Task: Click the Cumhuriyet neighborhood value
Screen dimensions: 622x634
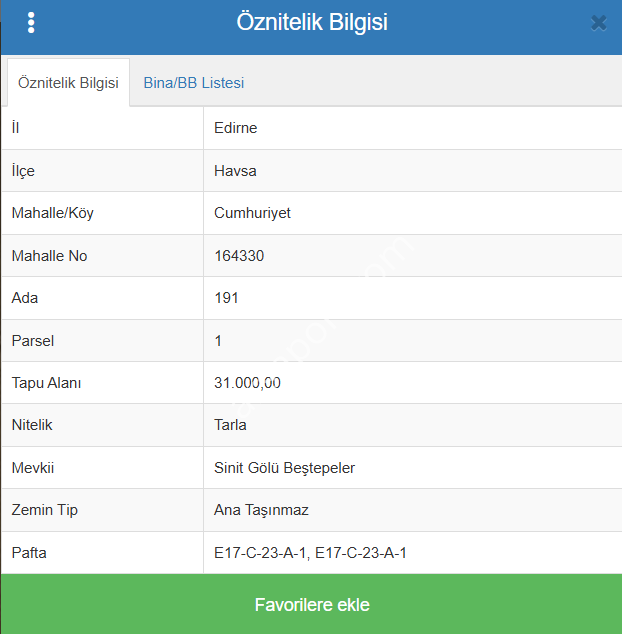Action: point(252,213)
